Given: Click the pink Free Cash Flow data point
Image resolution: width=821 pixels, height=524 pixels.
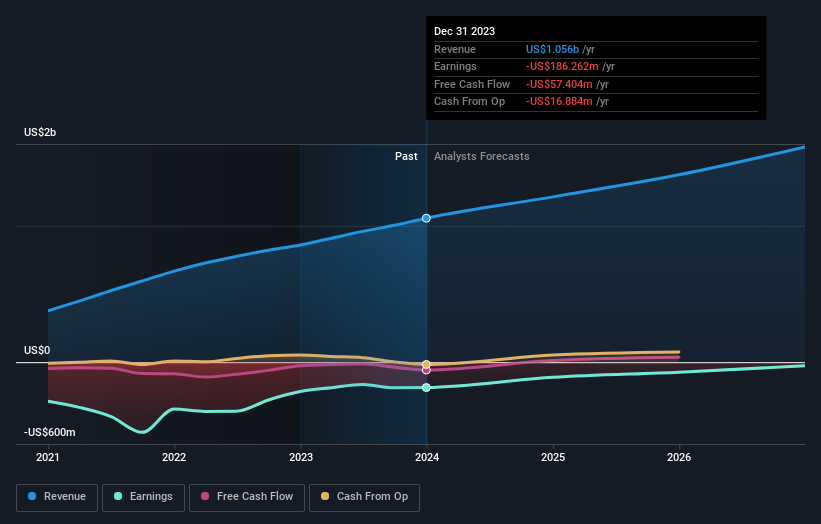Looking at the screenshot, I should tap(426, 370).
